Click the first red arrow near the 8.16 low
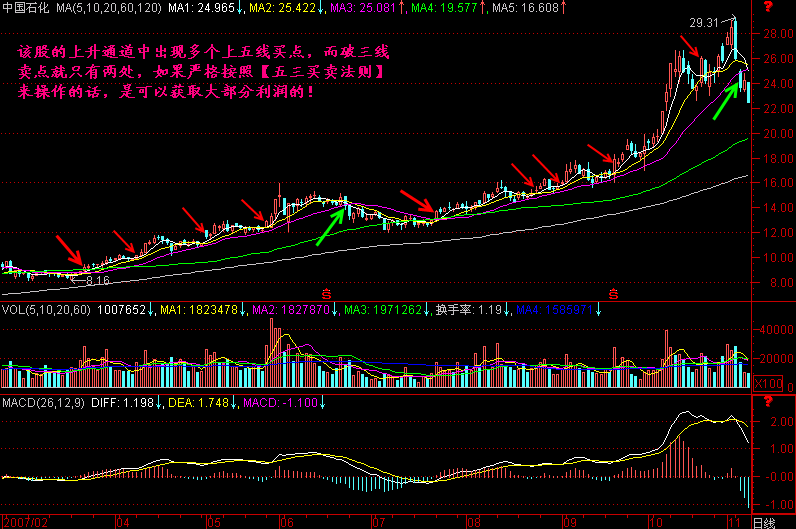This screenshot has height=529, width=796. coord(70,250)
